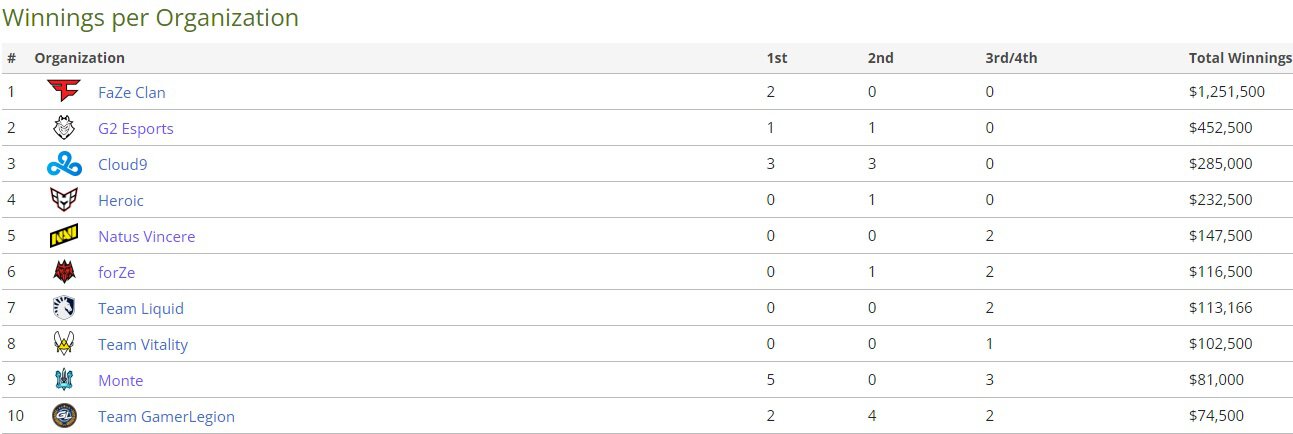Click the Monte logo icon

pos(64,380)
